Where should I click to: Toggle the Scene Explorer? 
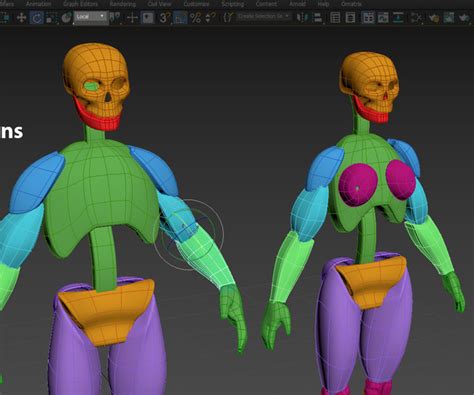(x=335, y=17)
